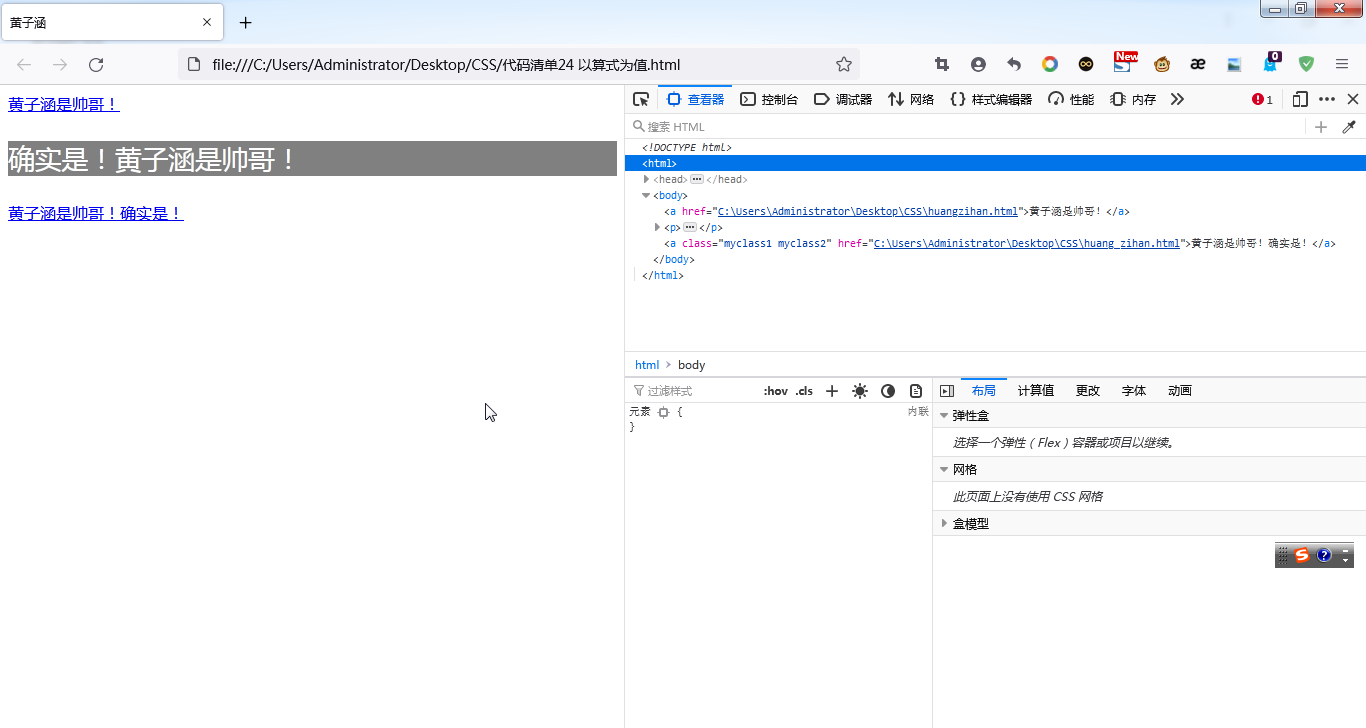Focus the 搜索 HTML search field
Viewport: 1366px width, 728px height.
[x=965, y=127]
